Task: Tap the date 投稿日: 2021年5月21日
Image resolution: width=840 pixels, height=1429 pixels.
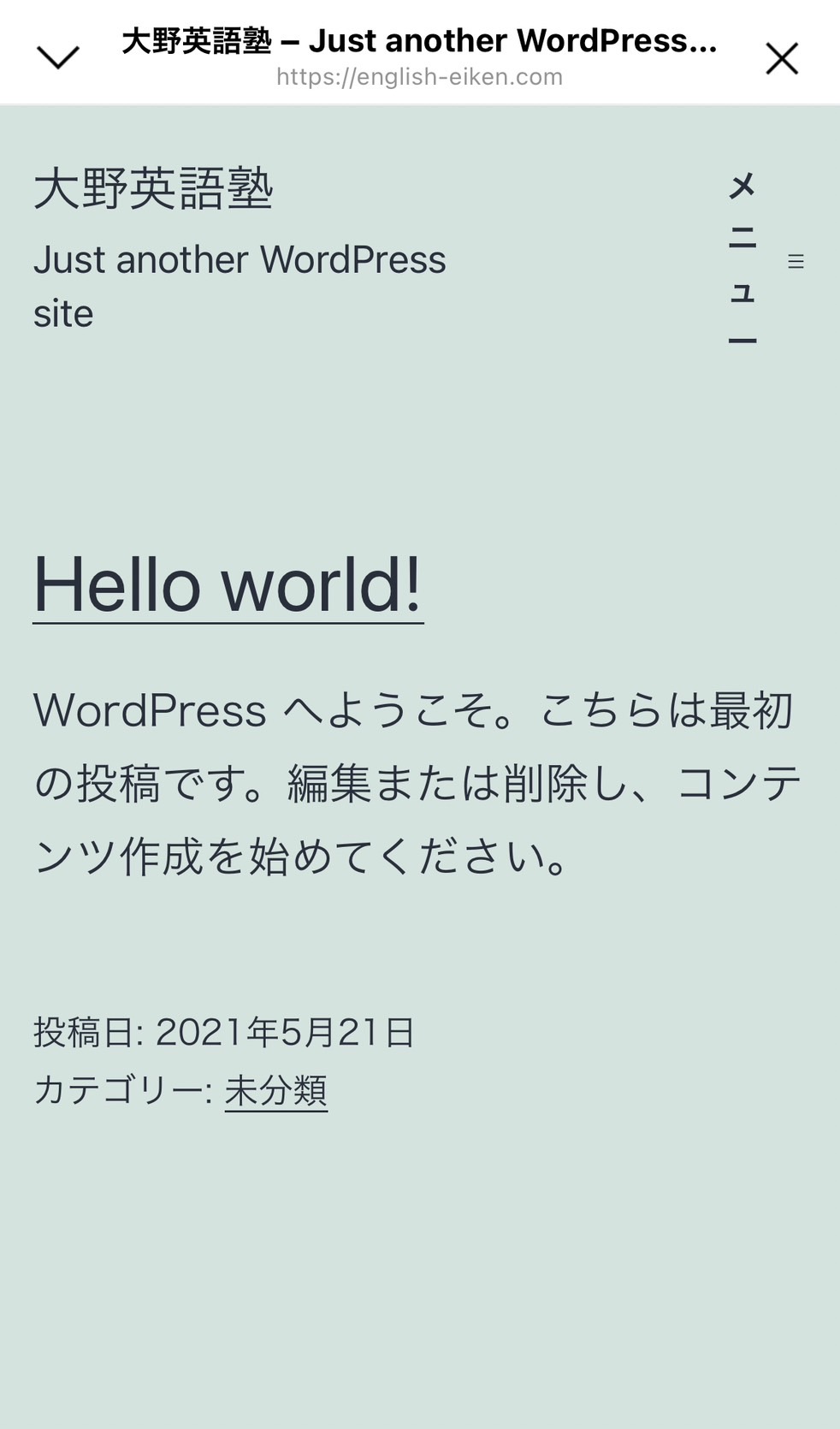Action: tap(224, 1033)
